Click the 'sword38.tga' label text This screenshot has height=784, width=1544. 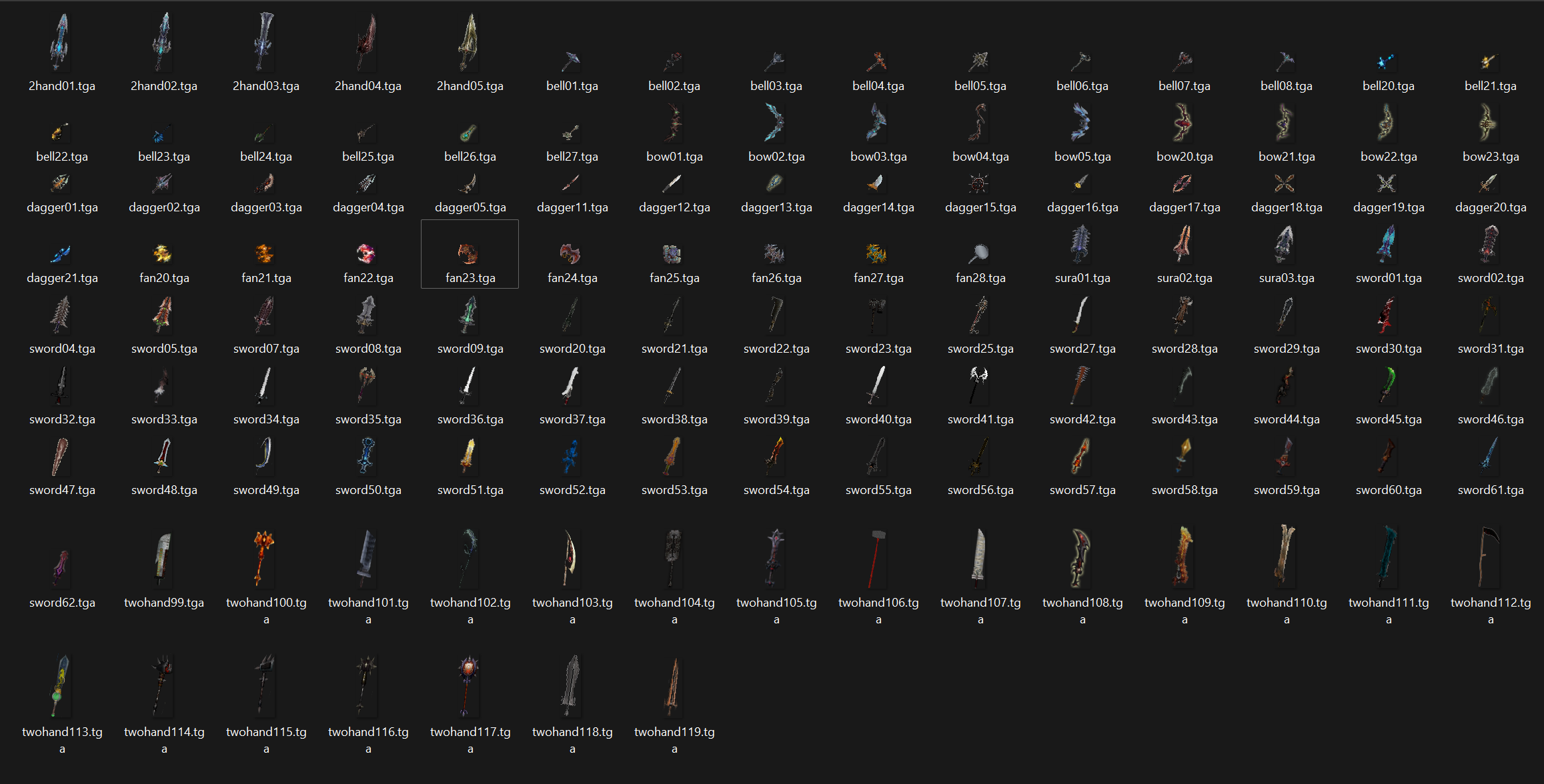[x=674, y=419]
